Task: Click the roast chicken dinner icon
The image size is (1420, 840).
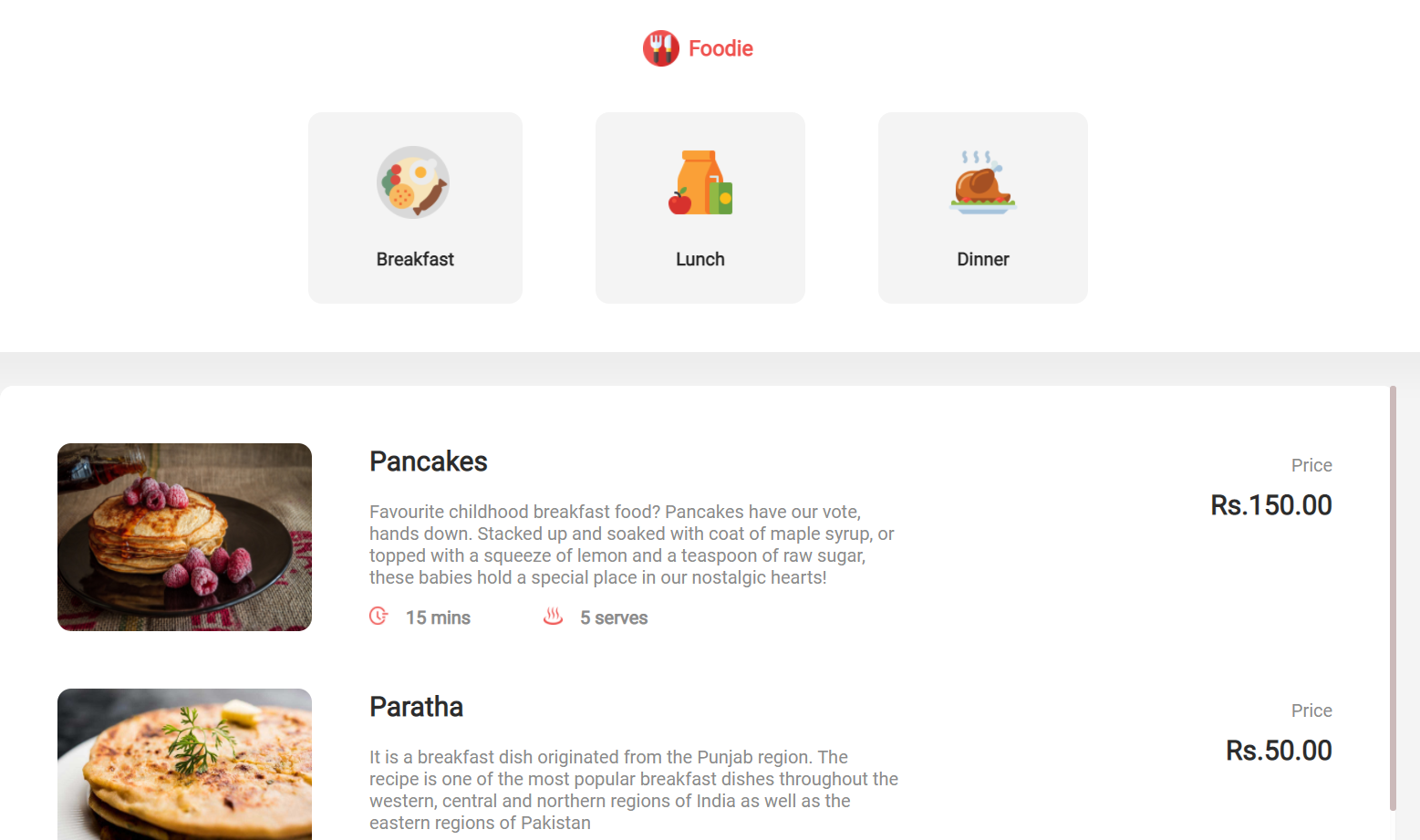Action: [982, 182]
